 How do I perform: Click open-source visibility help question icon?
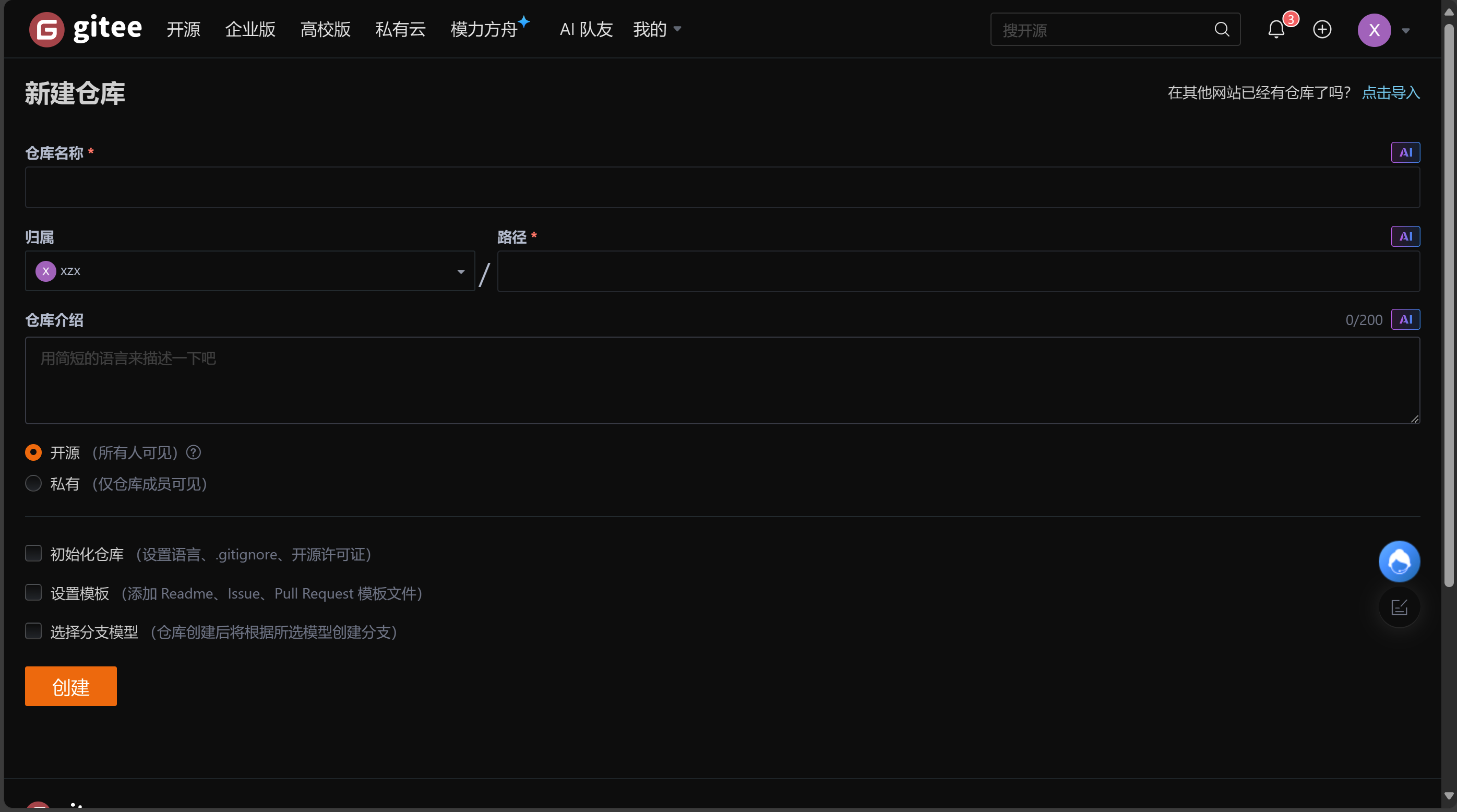194,452
